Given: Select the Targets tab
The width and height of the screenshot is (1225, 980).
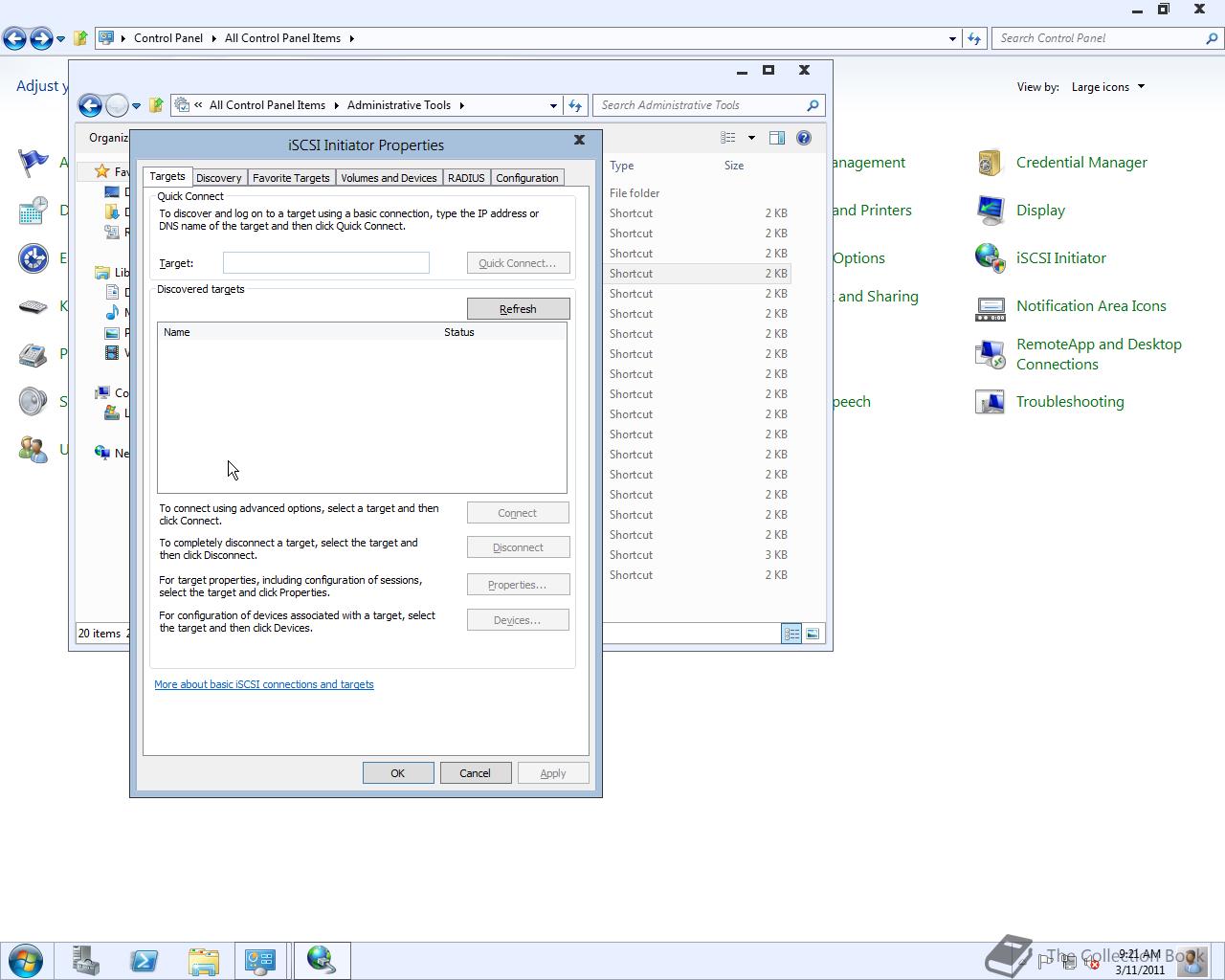Looking at the screenshot, I should [x=167, y=176].
